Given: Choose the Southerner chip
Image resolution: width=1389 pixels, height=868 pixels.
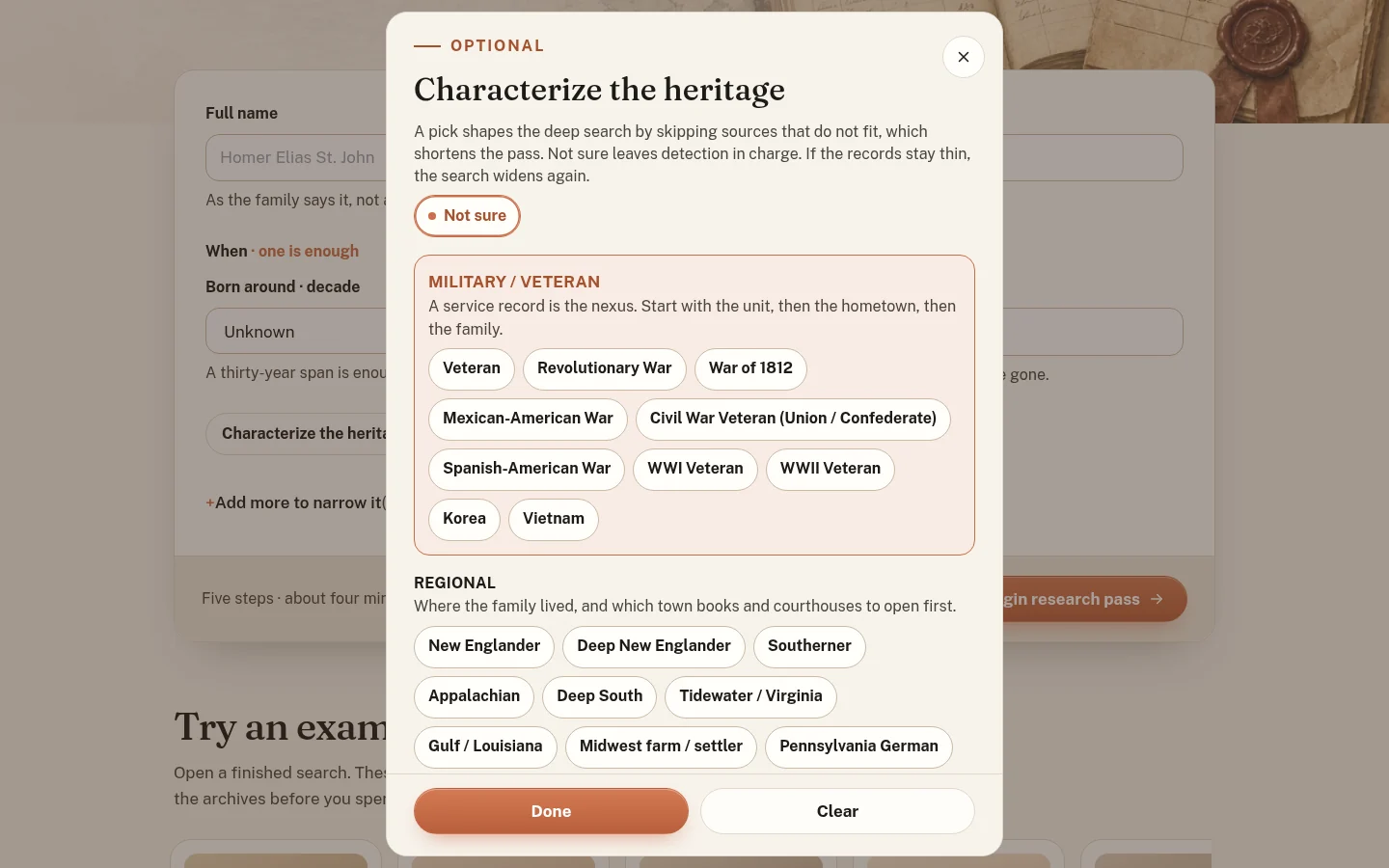Looking at the screenshot, I should pyautogui.click(x=809, y=646).
